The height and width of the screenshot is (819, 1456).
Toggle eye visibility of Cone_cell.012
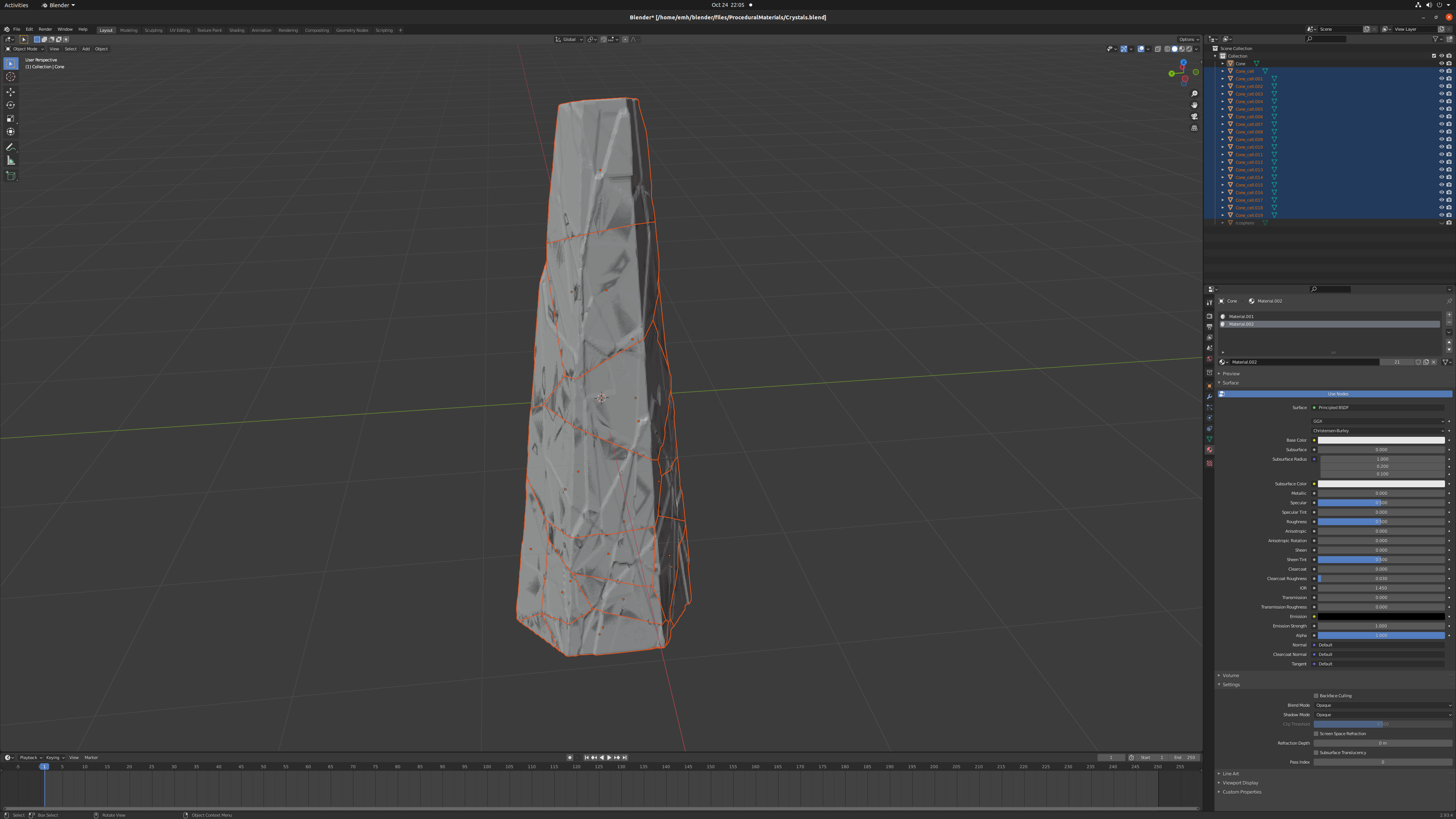(1441, 162)
